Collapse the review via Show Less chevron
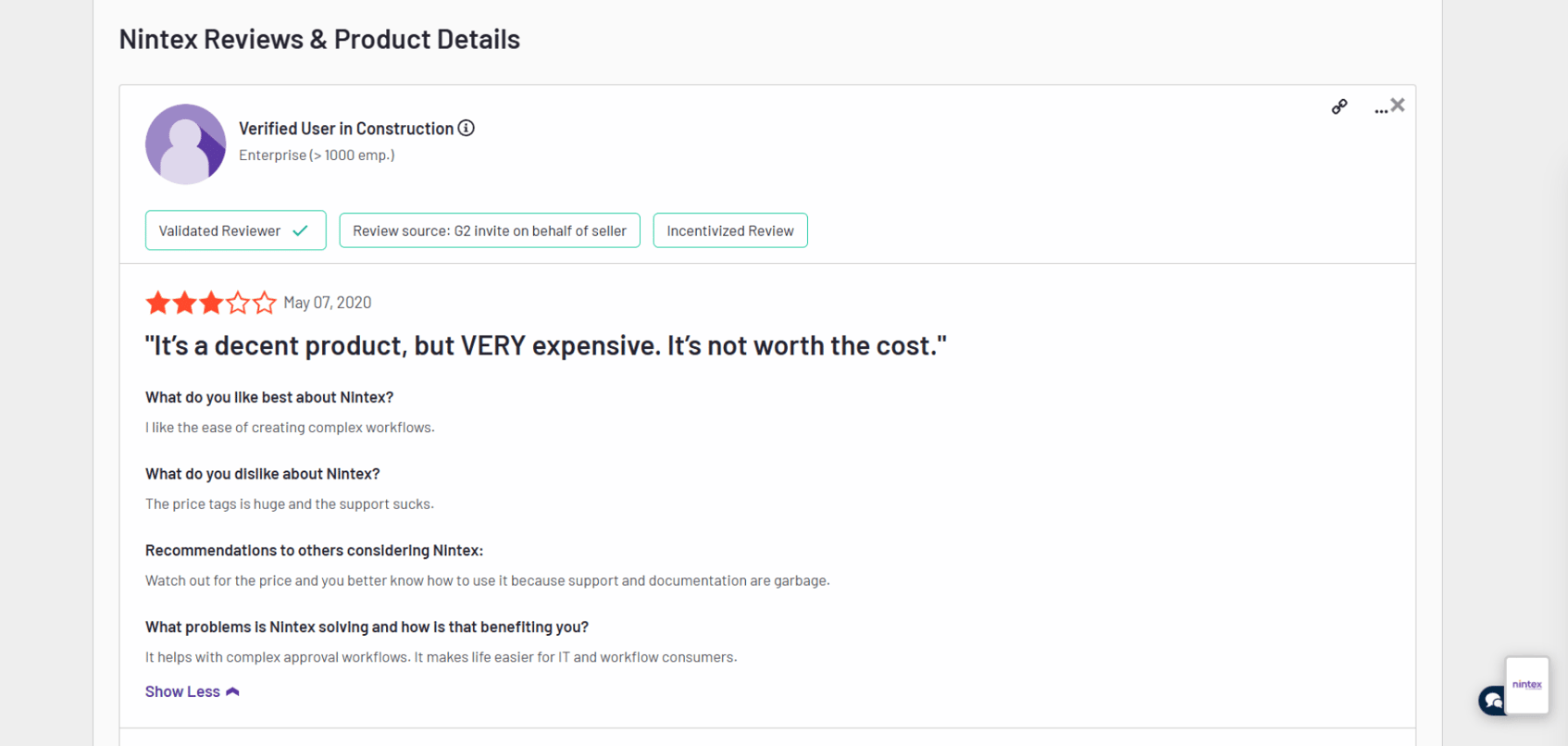 pos(232,690)
